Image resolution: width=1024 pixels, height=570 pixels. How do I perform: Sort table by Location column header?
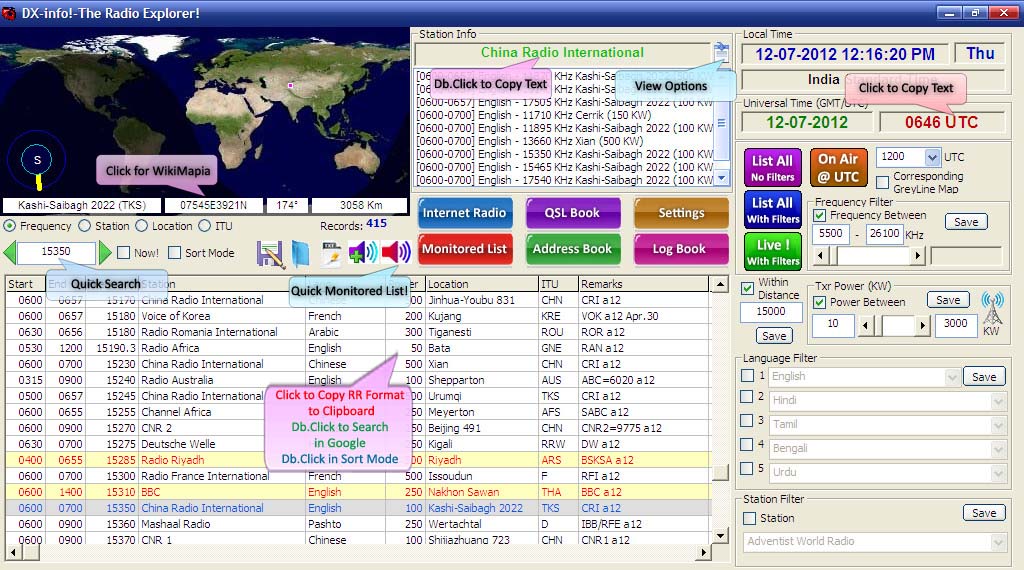(481, 284)
